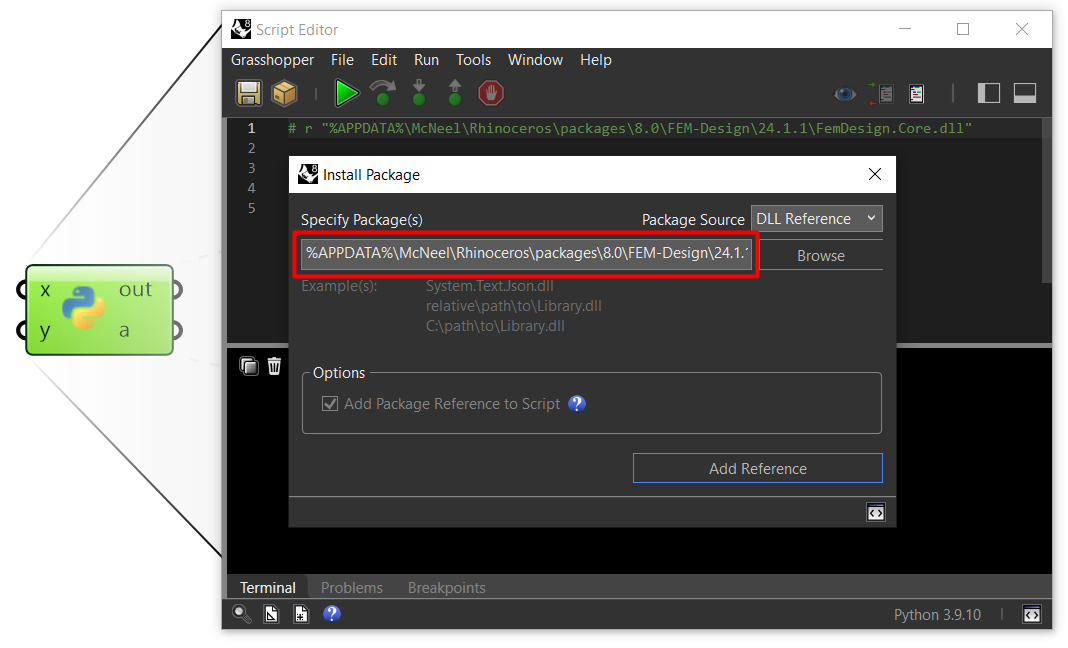This screenshot has width=1068, height=648.
Task: Switch to the Problems tab
Action: click(351, 587)
